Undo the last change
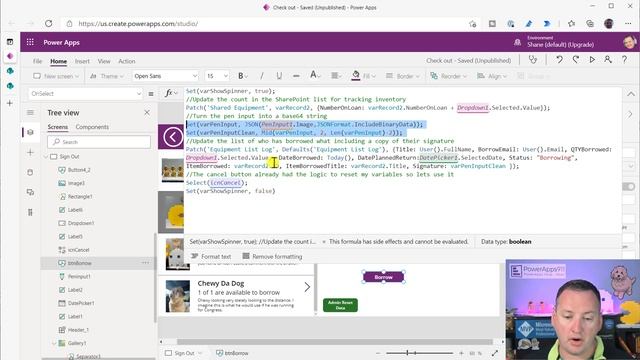Image resolution: width=640 pixels, height=360 pixels. click(559, 60)
